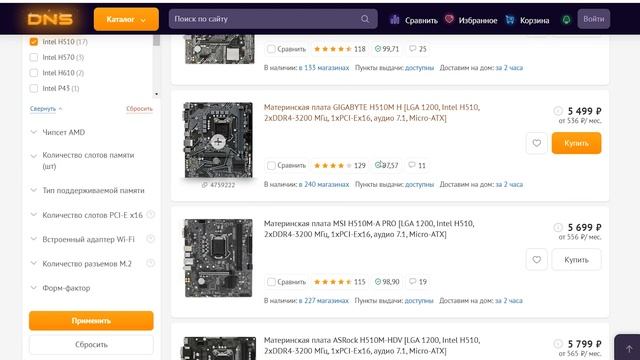This screenshot has width=640, height=360.
Task: Open the в 133 магазинах link
Action: pyautogui.click(x=324, y=68)
